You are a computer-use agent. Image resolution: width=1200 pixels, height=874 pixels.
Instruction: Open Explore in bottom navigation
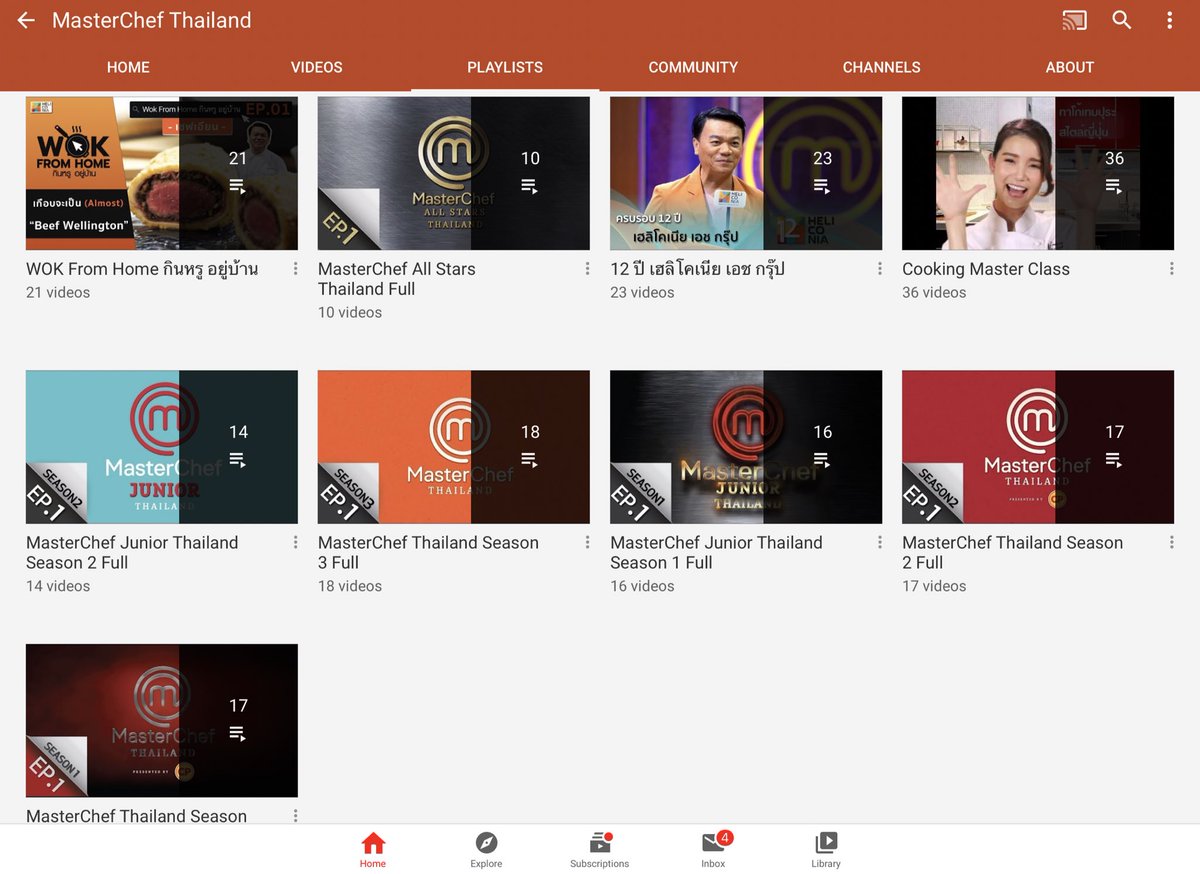486,850
